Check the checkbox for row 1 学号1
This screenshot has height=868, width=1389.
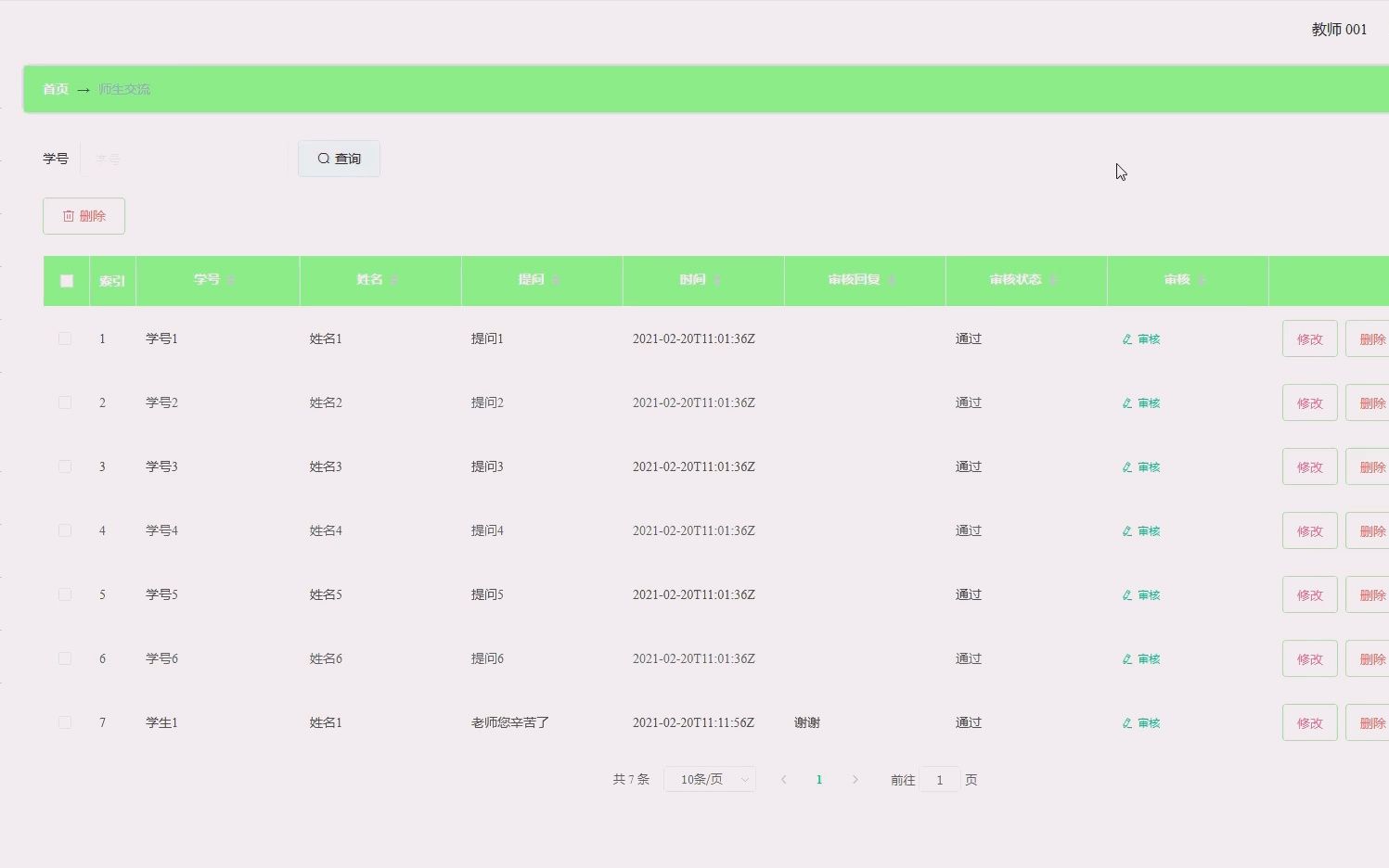click(65, 338)
